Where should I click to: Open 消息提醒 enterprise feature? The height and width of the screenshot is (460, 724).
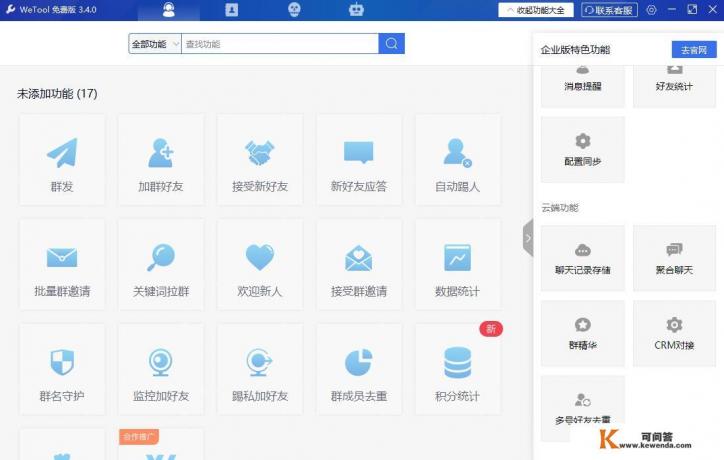coord(583,86)
